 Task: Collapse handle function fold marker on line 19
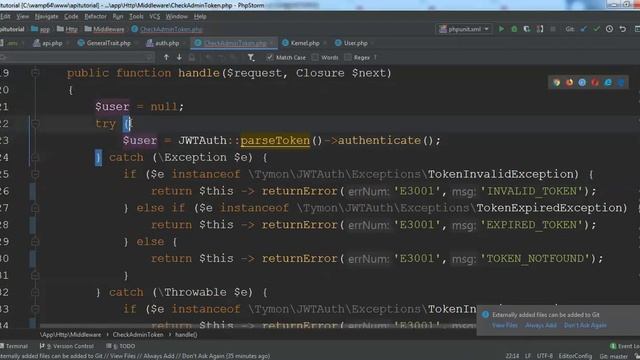tap(35, 73)
